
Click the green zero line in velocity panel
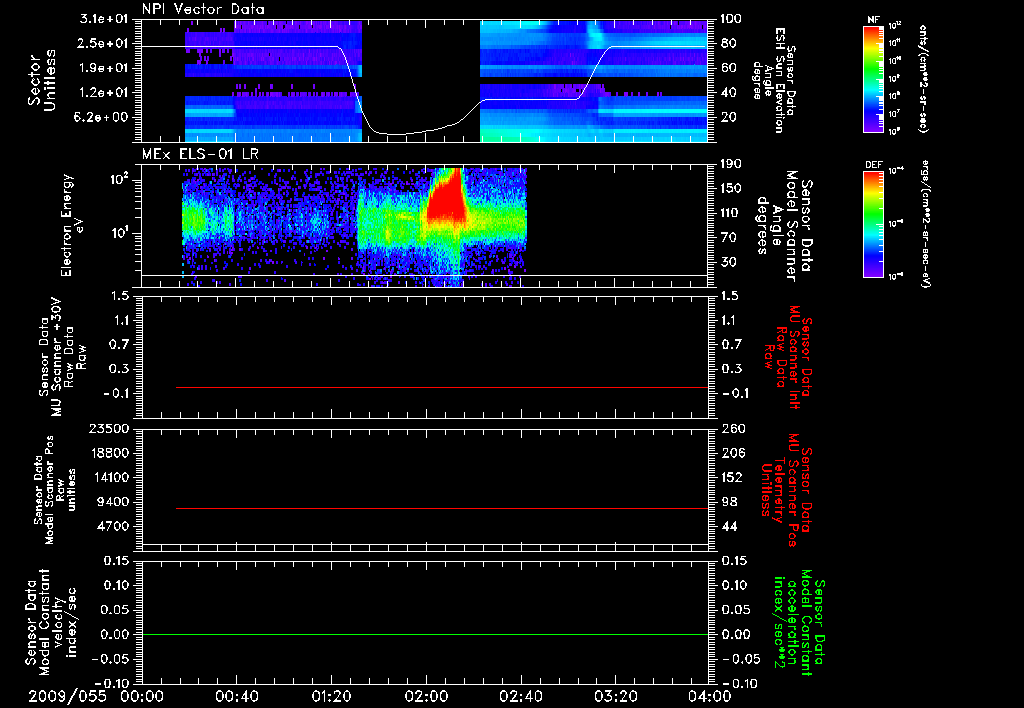(425, 634)
